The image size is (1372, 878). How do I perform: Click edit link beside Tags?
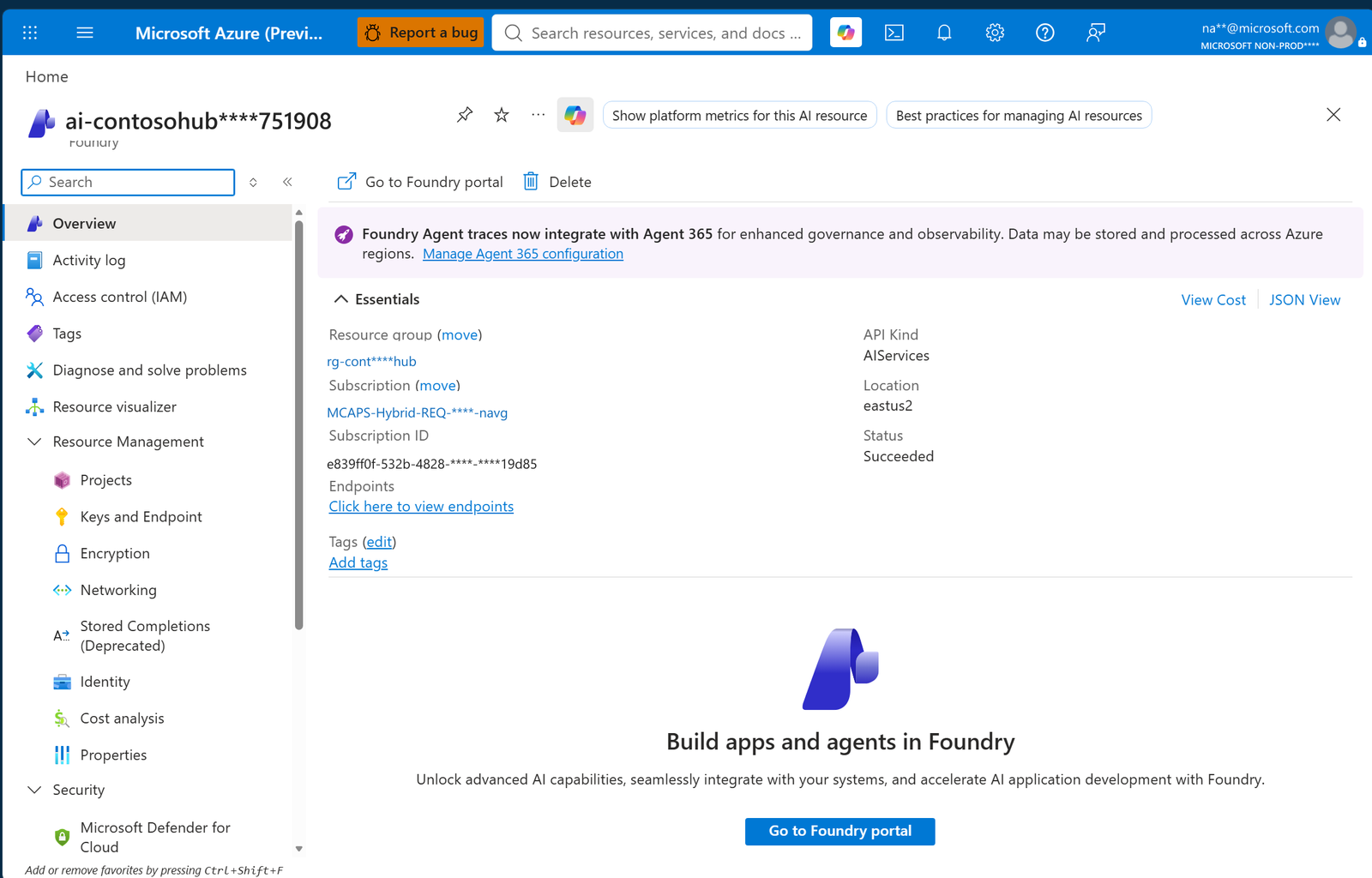(x=379, y=542)
